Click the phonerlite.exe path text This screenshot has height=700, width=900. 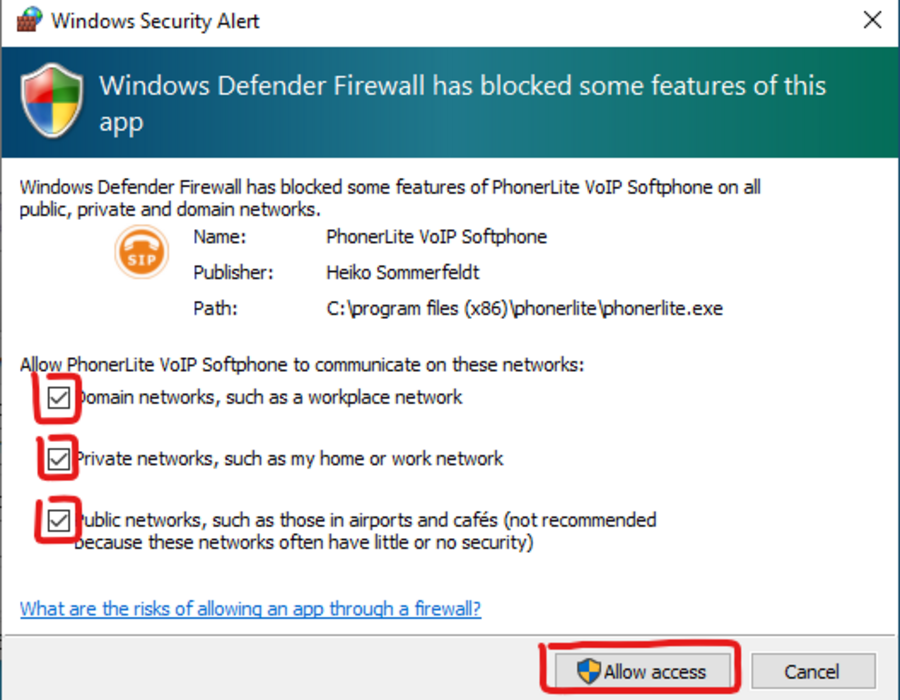coord(524,309)
